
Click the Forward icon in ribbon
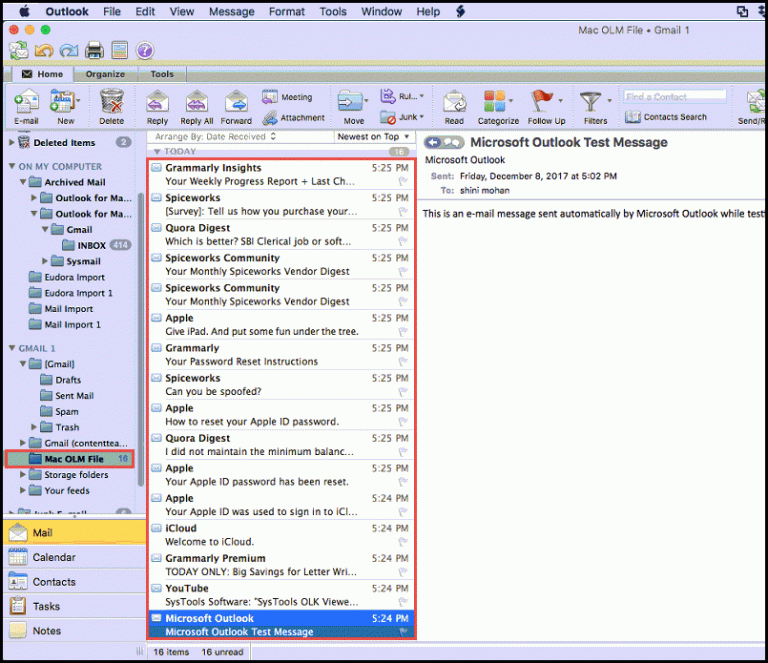tap(236, 107)
